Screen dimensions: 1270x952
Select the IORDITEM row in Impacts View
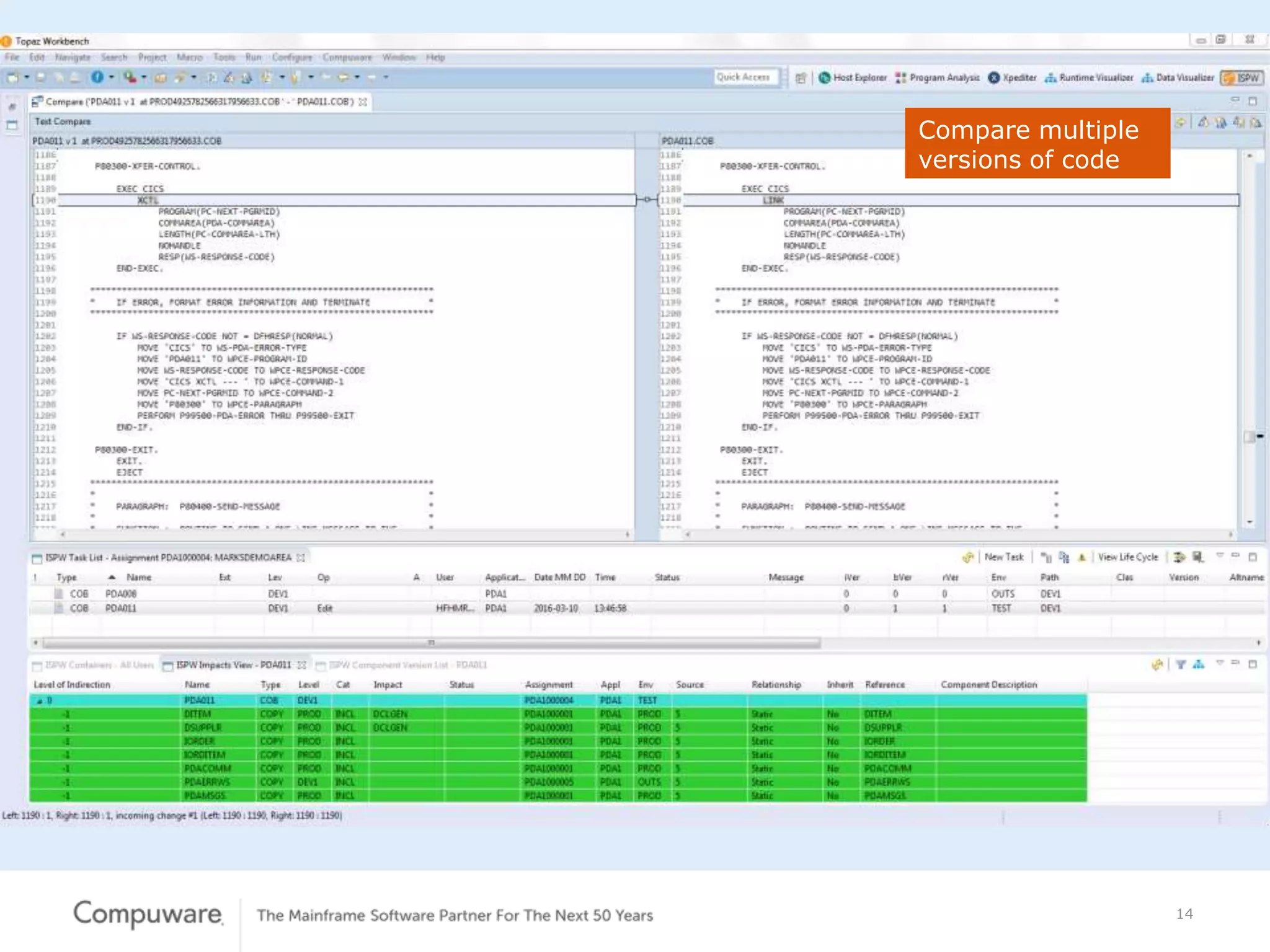click(558, 756)
